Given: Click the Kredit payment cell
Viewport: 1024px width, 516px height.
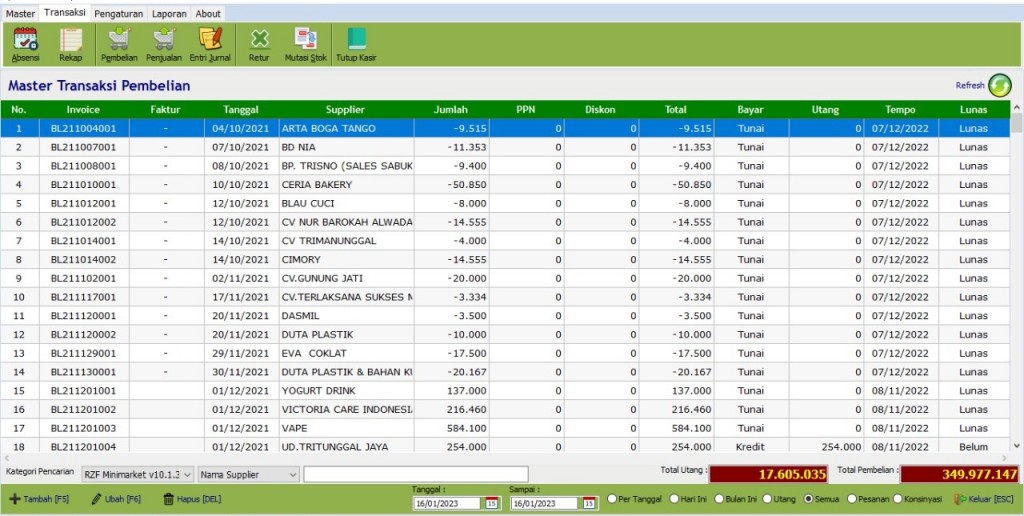Looking at the screenshot, I should click(750, 447).
